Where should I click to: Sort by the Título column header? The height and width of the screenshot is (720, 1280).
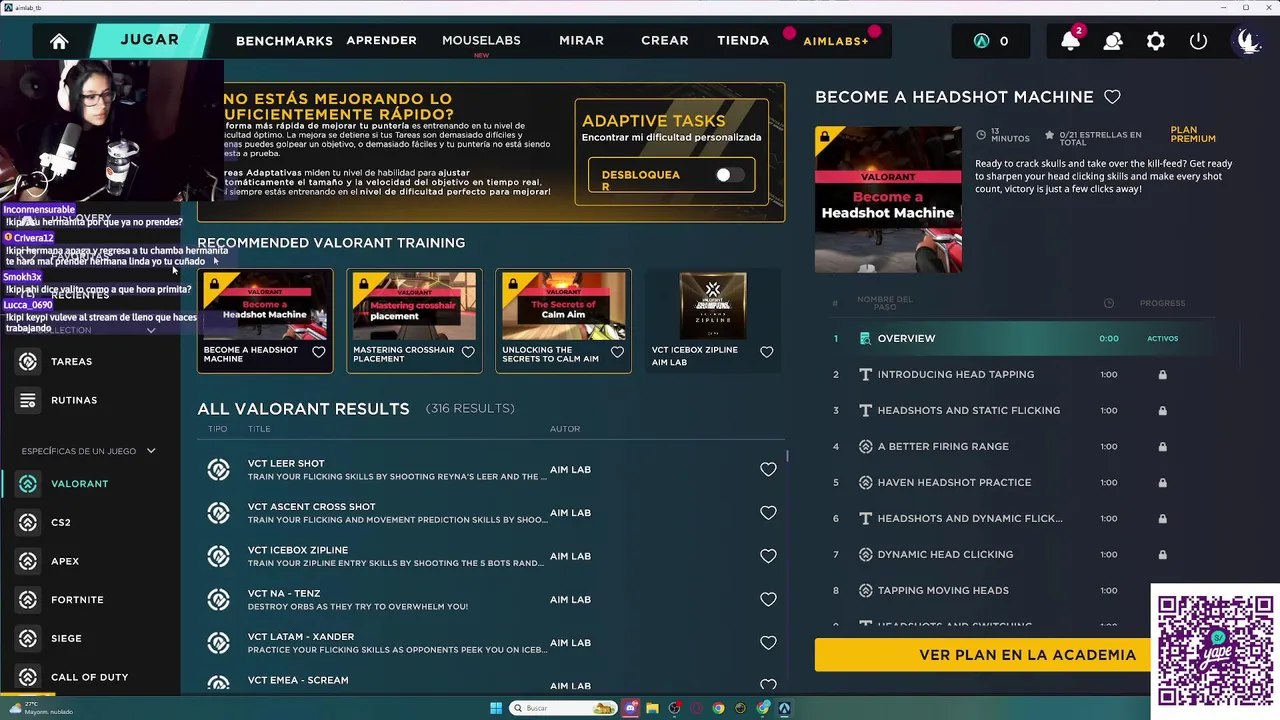(259, 429)
